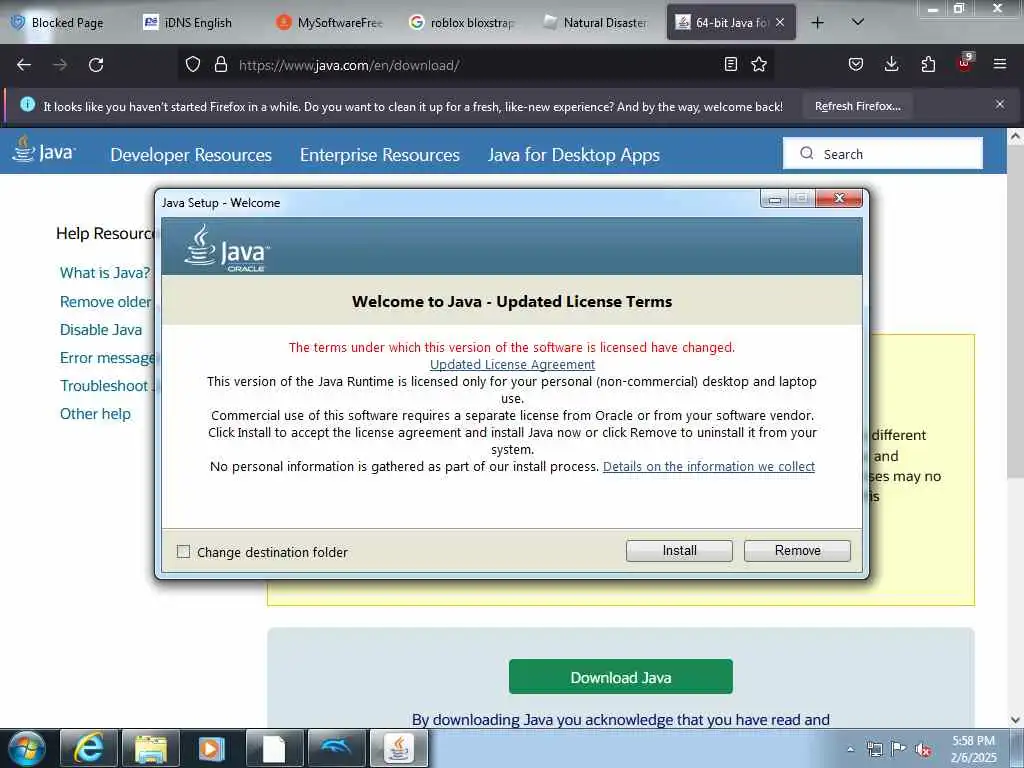Open the Pocket save icon
Screen dimensions: 1024x768
(856, 64)
